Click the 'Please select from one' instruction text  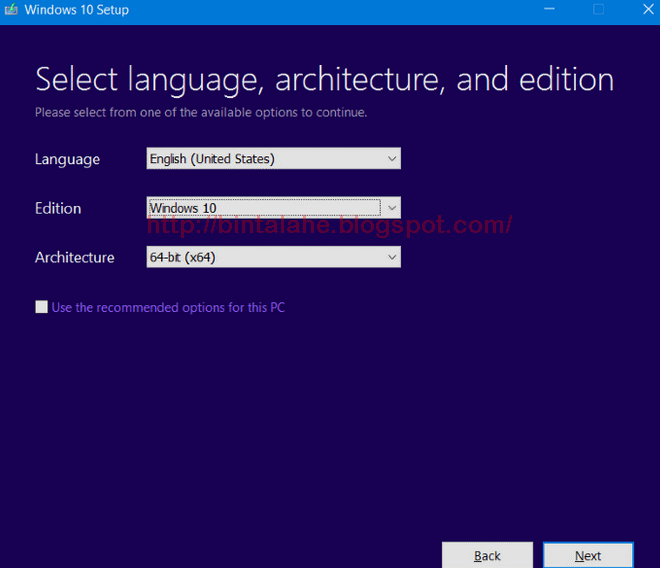pyautogui.click(x=201, y=112)
